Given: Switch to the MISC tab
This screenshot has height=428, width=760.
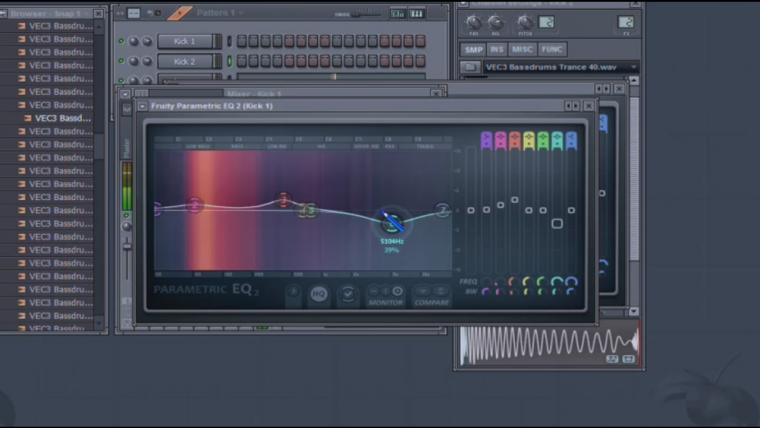Looking at the screenshot, I should tap(522, 49).
